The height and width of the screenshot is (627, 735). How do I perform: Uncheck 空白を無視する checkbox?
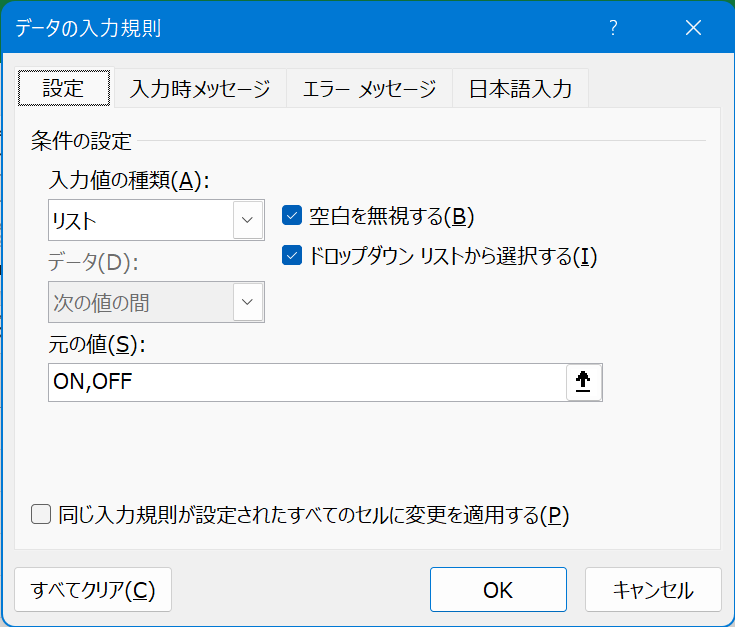(x=292, y=215)
